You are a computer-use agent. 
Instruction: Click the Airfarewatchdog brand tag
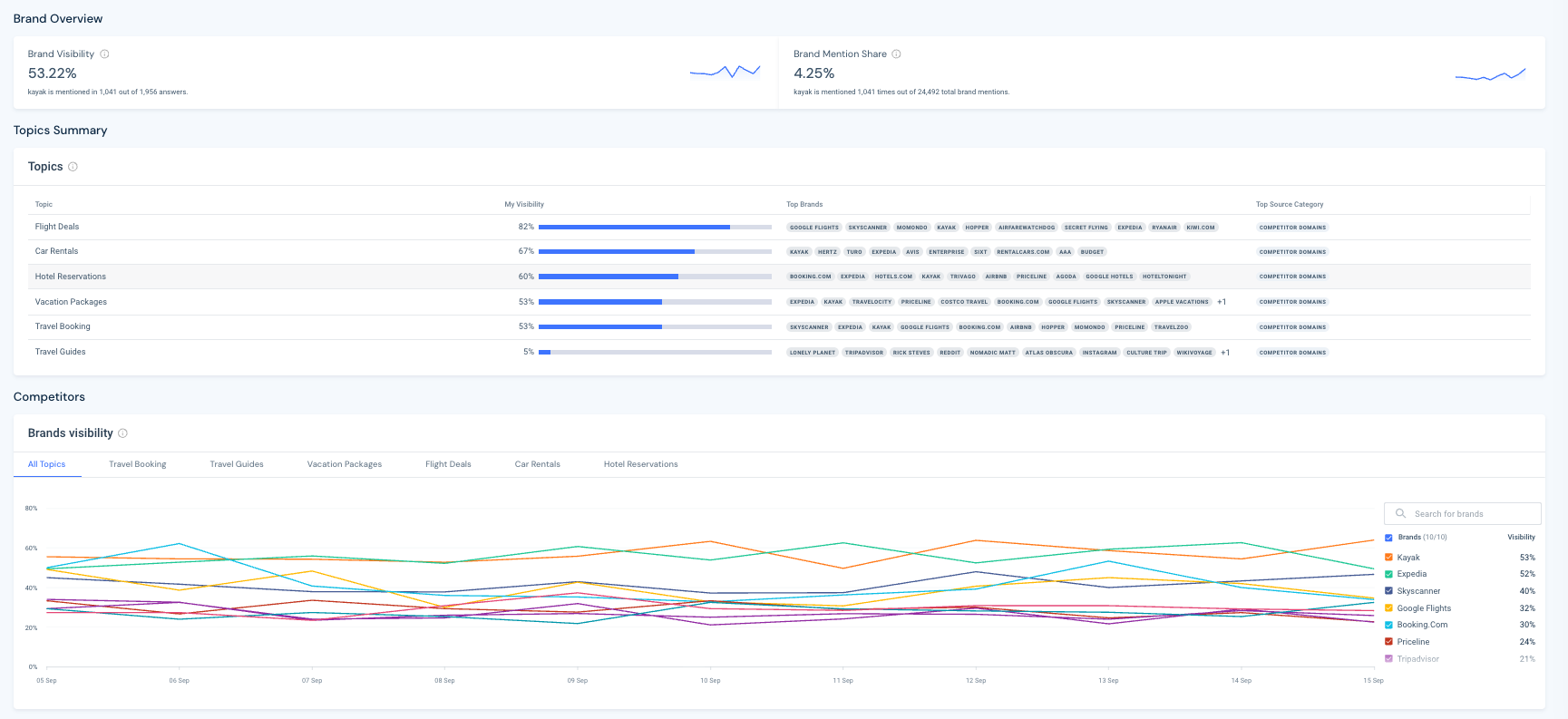pos(1026,228)
